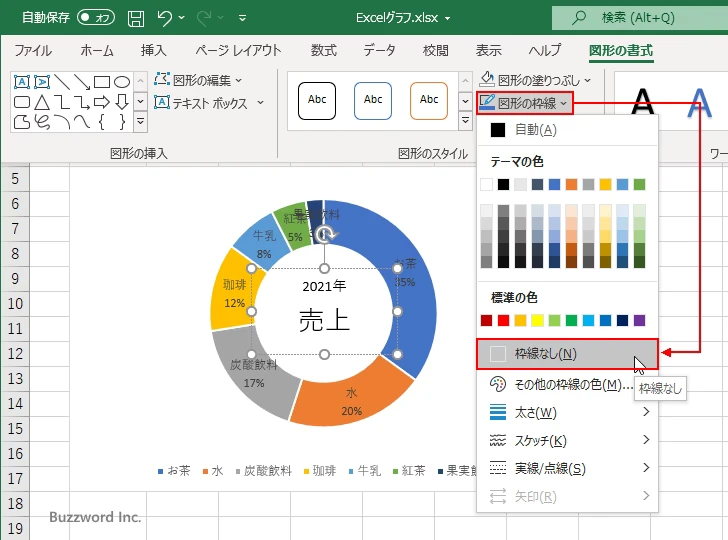Select the right brace shape
The height and width of the screenshot is (540, 728).
[x=122, y=122]
